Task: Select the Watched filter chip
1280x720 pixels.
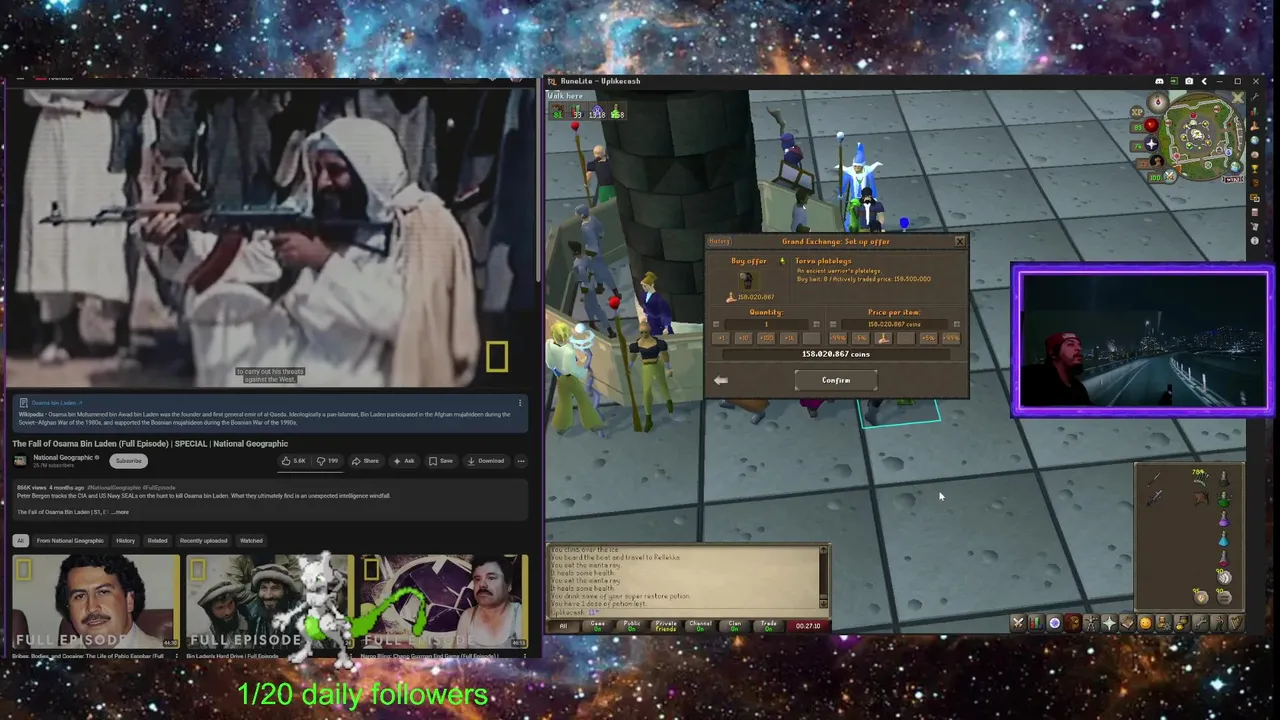Action: (x=251, y=541)
